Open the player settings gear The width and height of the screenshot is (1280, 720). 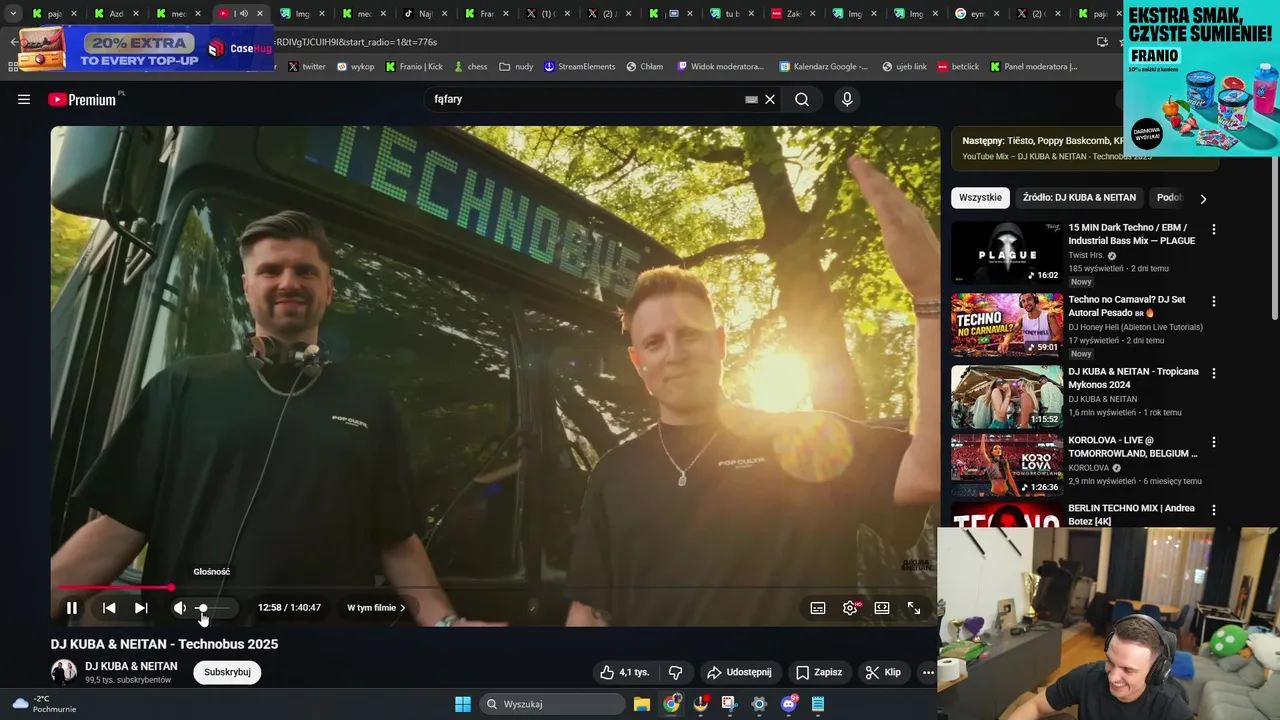click(x=850, y=608)
